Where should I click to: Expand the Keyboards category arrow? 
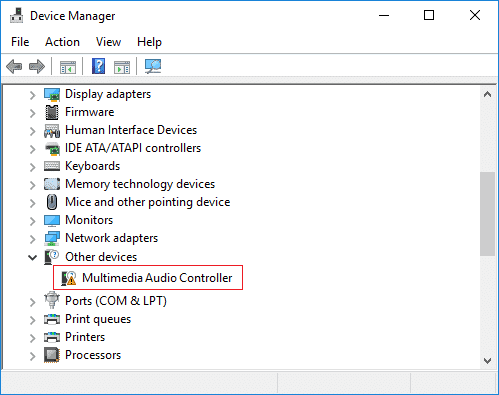[x=32, y=167]
